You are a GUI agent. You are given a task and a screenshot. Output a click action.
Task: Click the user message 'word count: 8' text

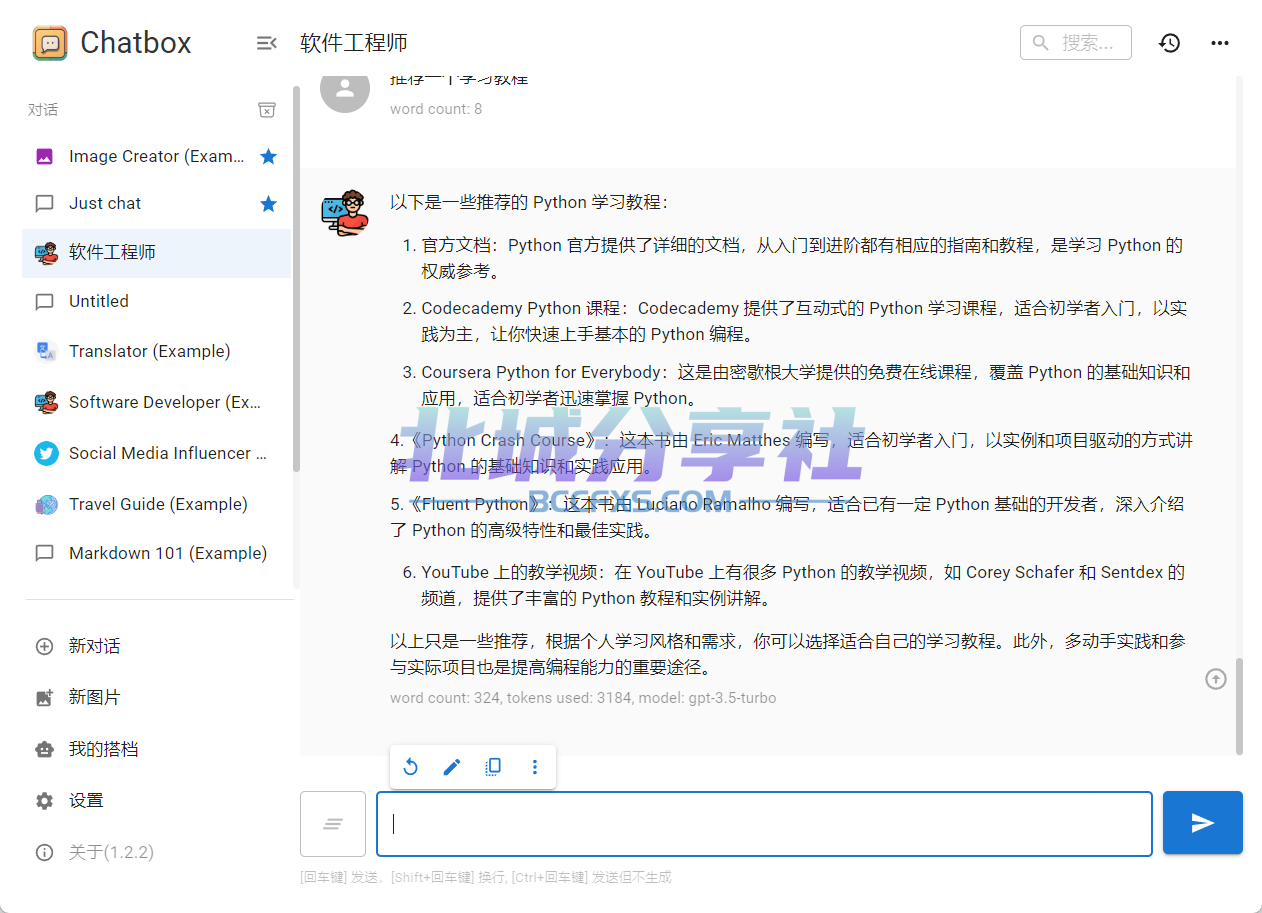pyautogui.click(x=436, y=109)
